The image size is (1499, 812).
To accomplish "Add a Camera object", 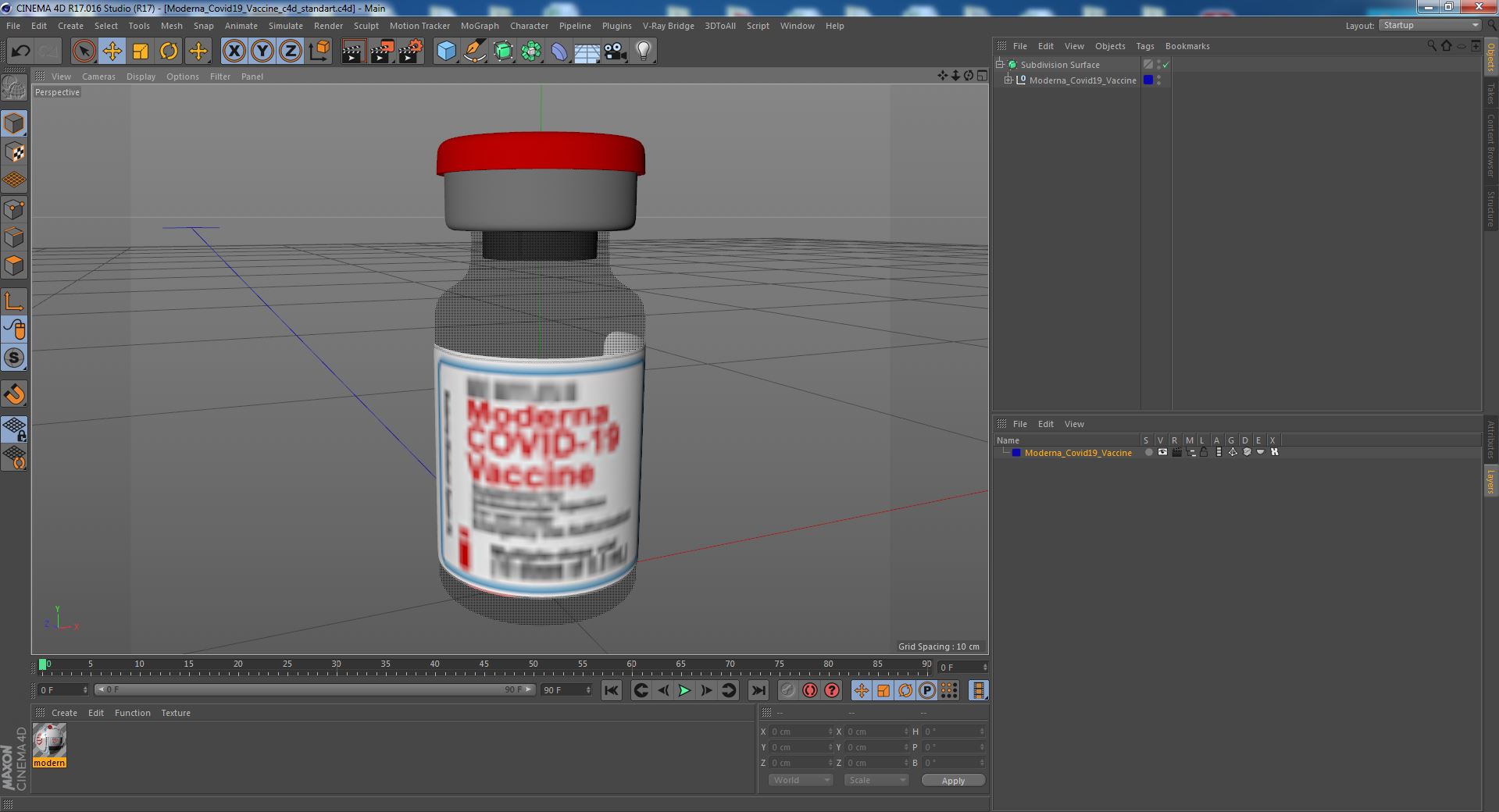I will [x=615, y=52].
